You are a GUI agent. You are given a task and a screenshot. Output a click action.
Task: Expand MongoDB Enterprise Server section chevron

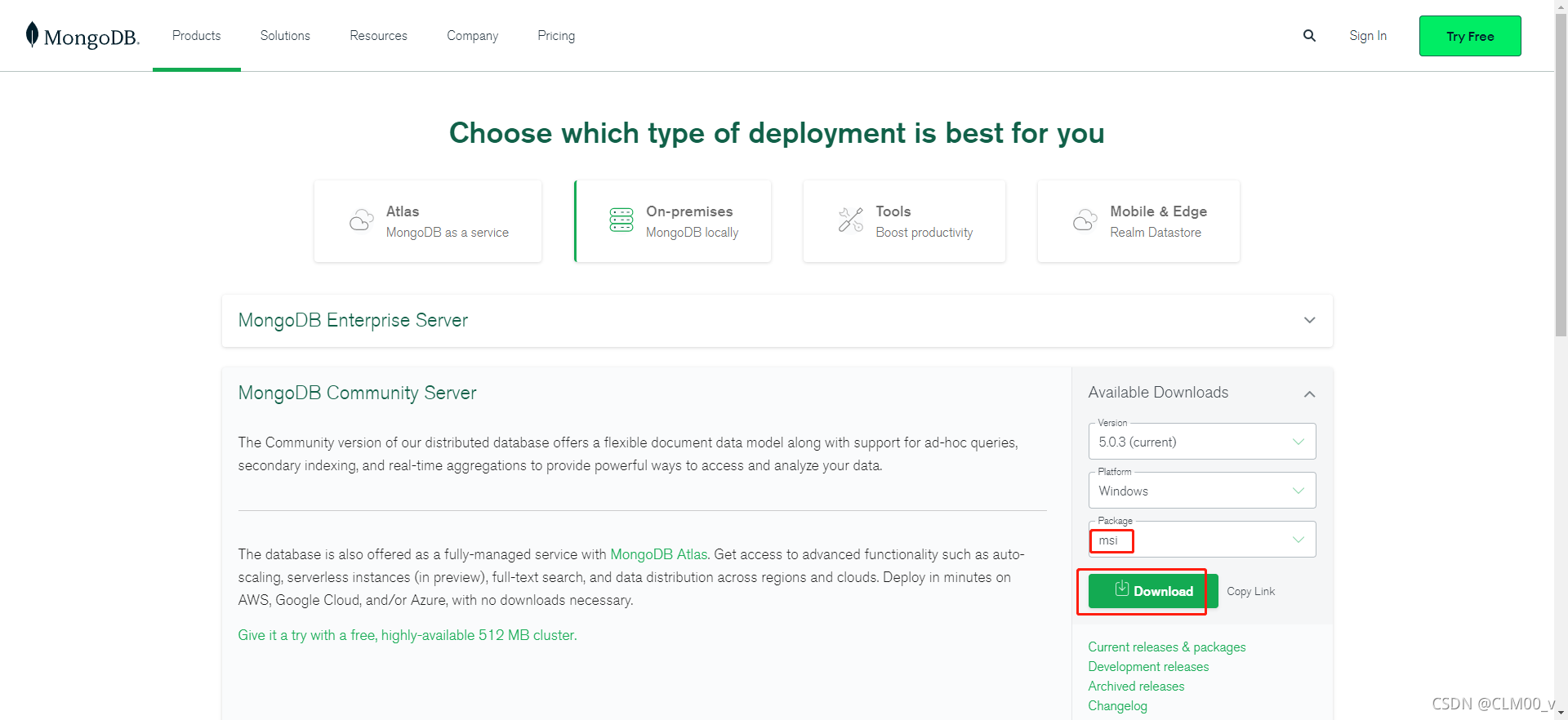pos(1309,320)
